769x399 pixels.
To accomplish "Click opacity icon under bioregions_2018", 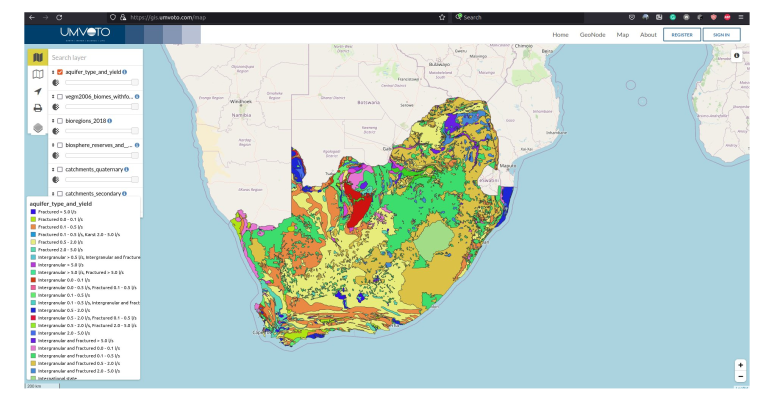I will 56,131.
